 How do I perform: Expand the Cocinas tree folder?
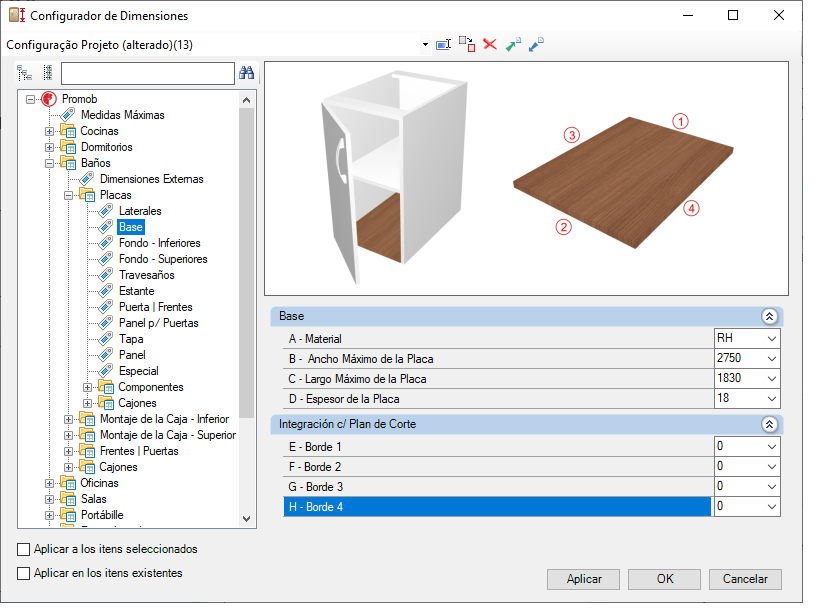point(49,131)
